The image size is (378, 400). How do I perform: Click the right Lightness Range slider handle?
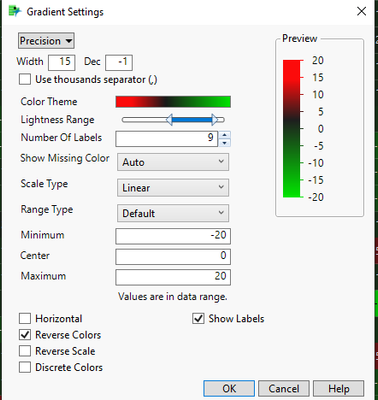coord(214,120)
